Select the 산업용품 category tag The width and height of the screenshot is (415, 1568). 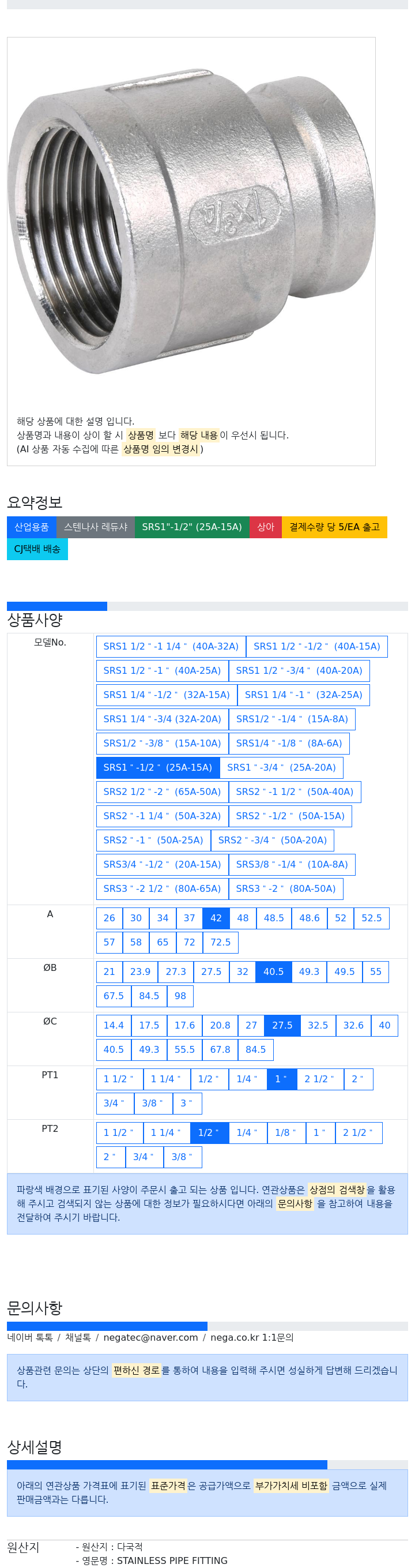(x=32, y=527)
